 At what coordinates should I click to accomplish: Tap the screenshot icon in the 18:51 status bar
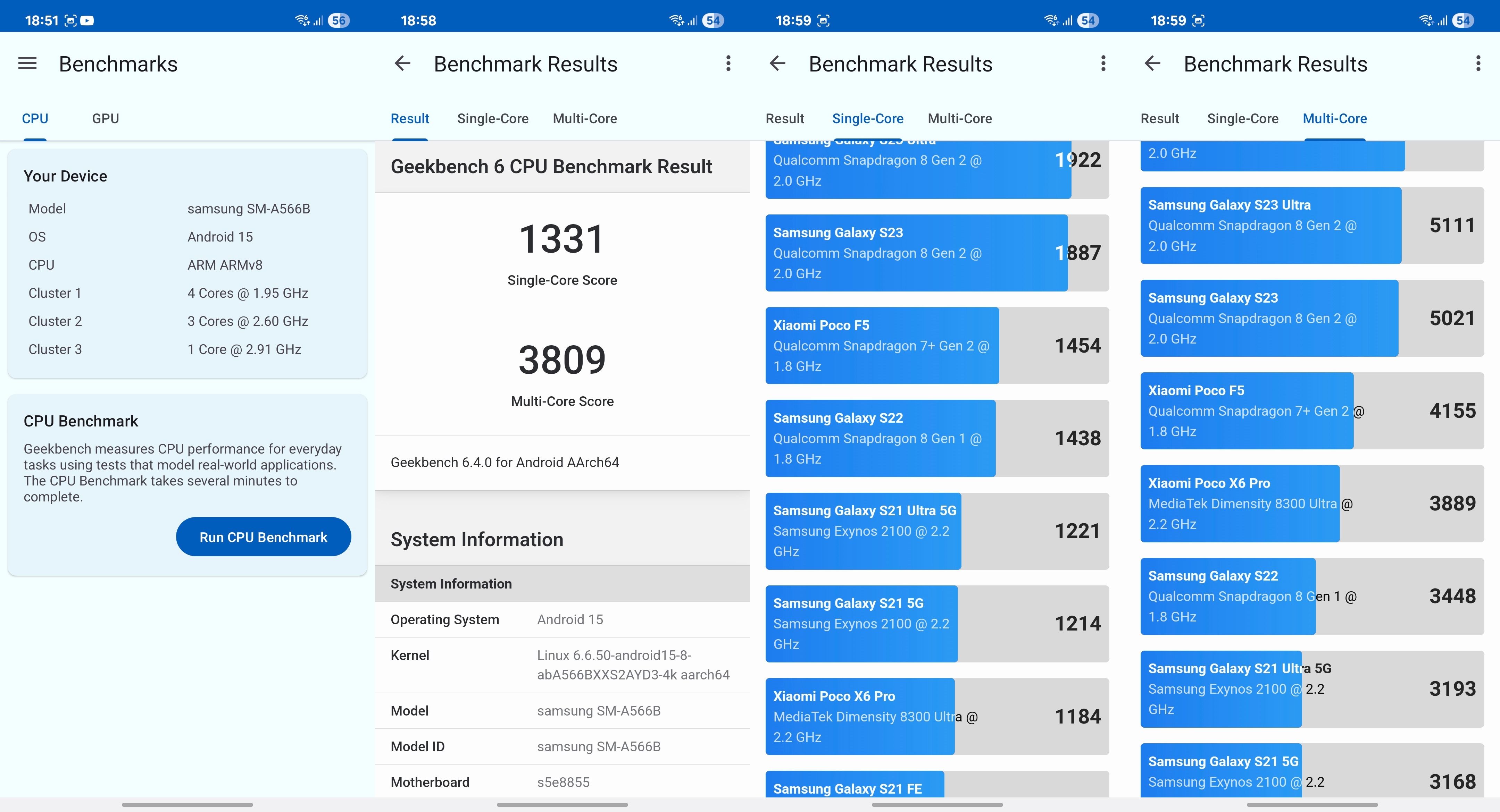pos(70,21)
